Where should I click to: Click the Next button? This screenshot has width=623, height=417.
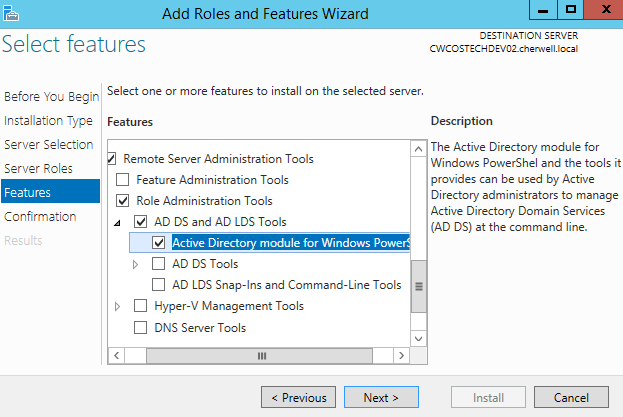point(381,397)
